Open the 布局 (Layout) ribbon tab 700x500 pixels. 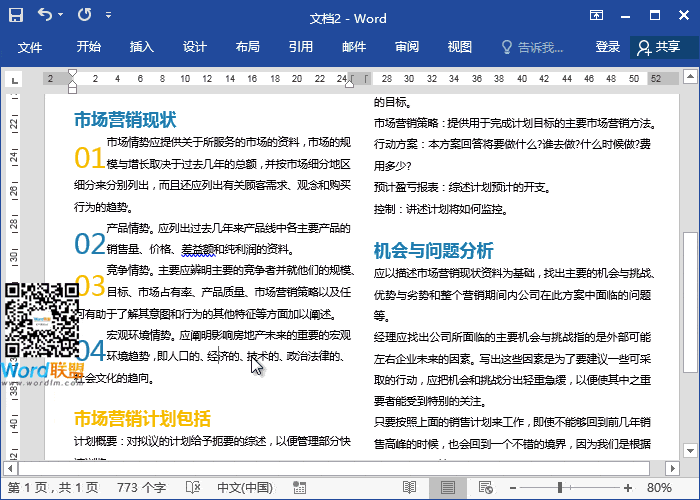point(248,47)
